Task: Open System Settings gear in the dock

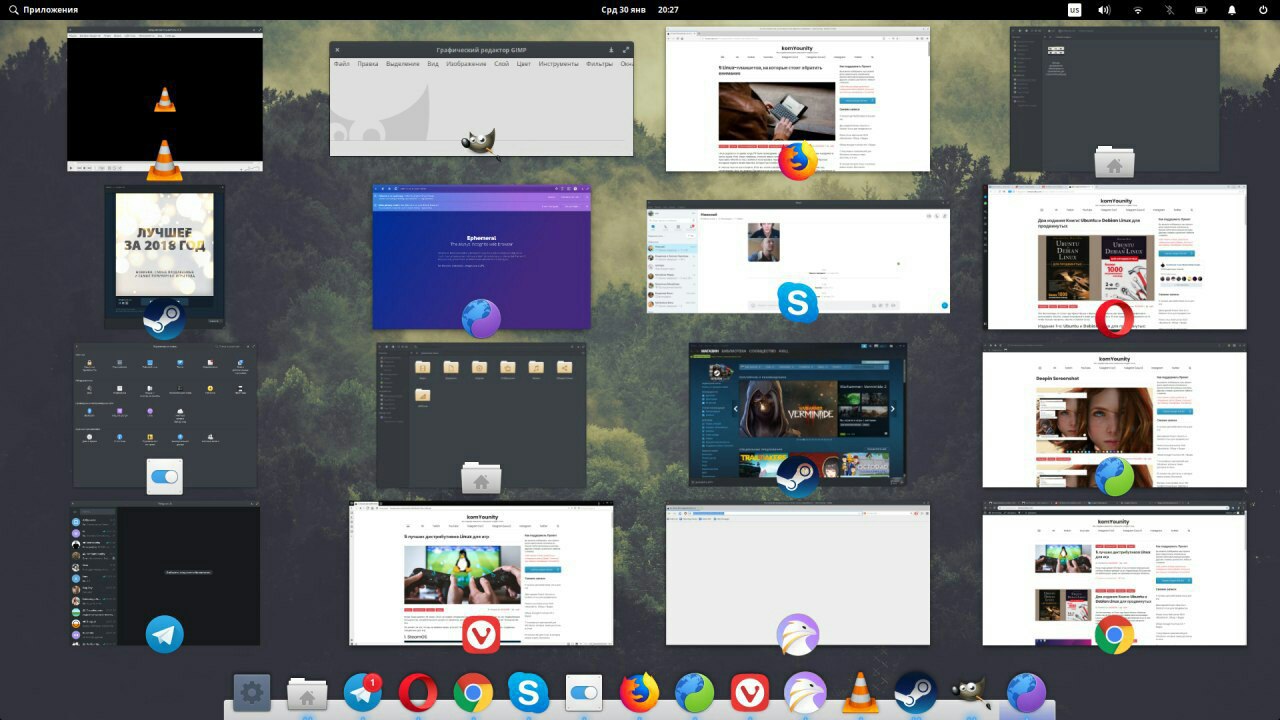Action: 252,692
